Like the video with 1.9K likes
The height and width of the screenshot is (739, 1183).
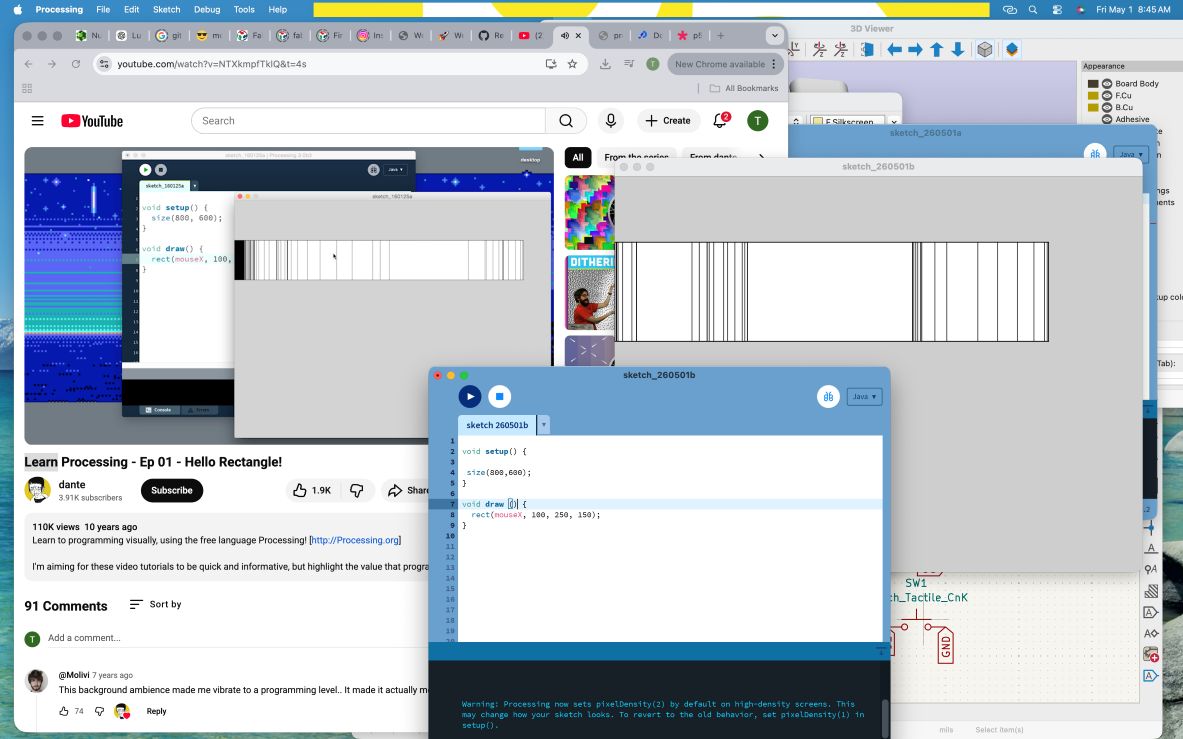pyautogui.click(x=312, y=490)
